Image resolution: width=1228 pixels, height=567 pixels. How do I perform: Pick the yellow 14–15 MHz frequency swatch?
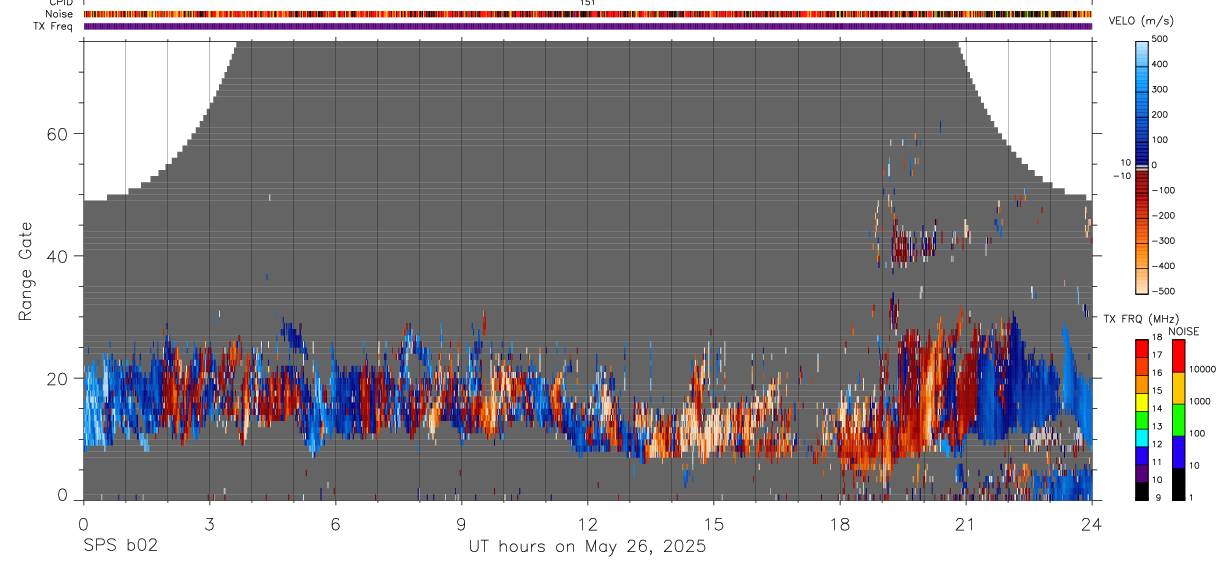coord(1142,402)
